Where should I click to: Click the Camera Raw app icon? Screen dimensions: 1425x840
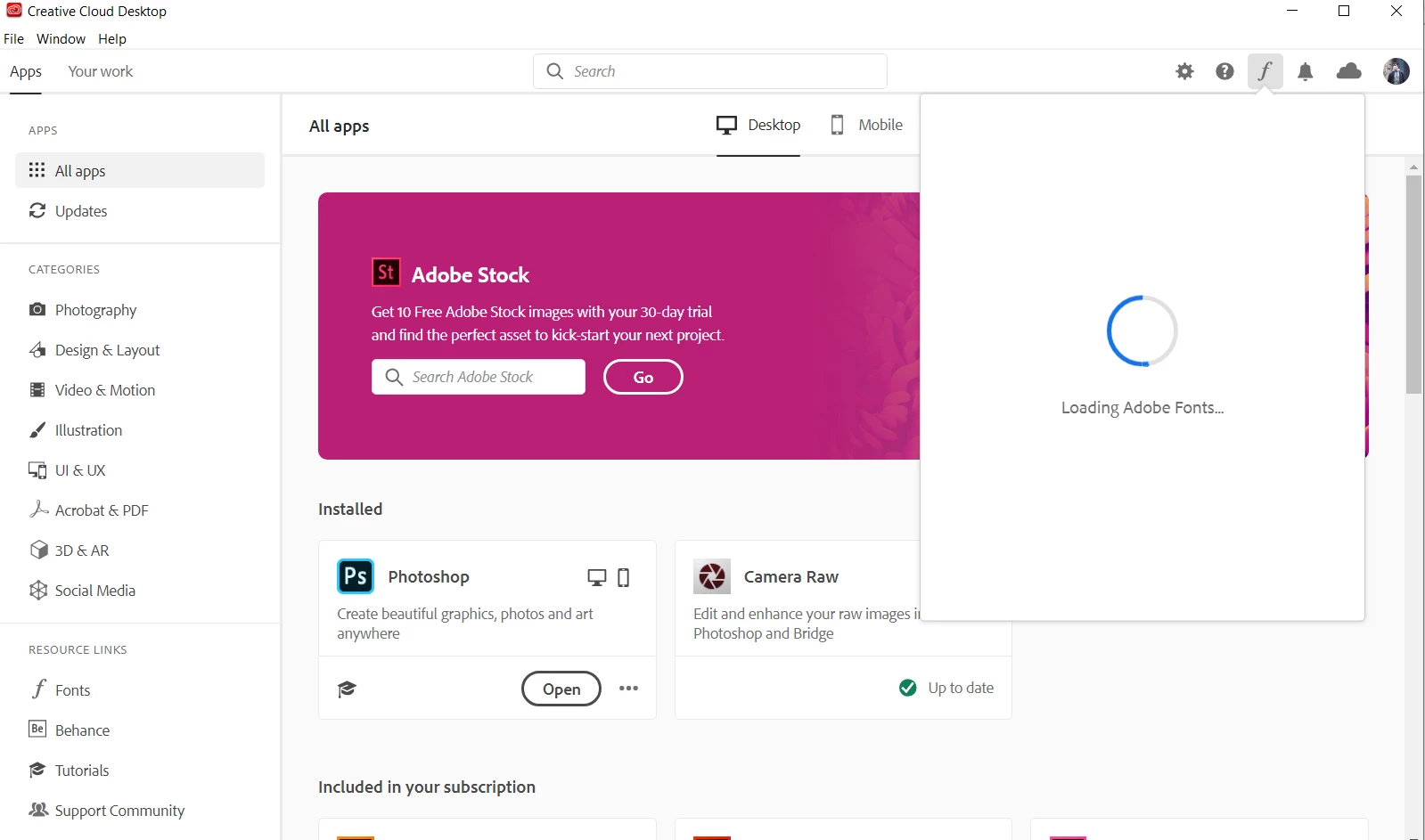point(712,576)
